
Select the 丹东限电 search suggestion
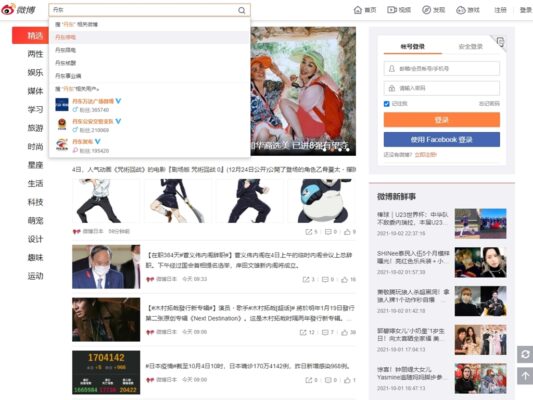click(x=150, y=50)
